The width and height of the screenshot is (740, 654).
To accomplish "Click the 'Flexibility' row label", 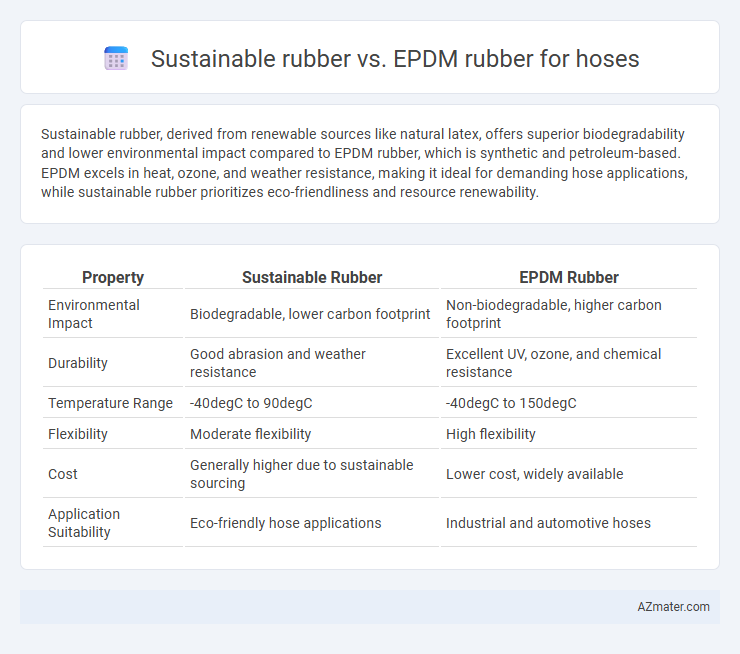I will [113, 434].
